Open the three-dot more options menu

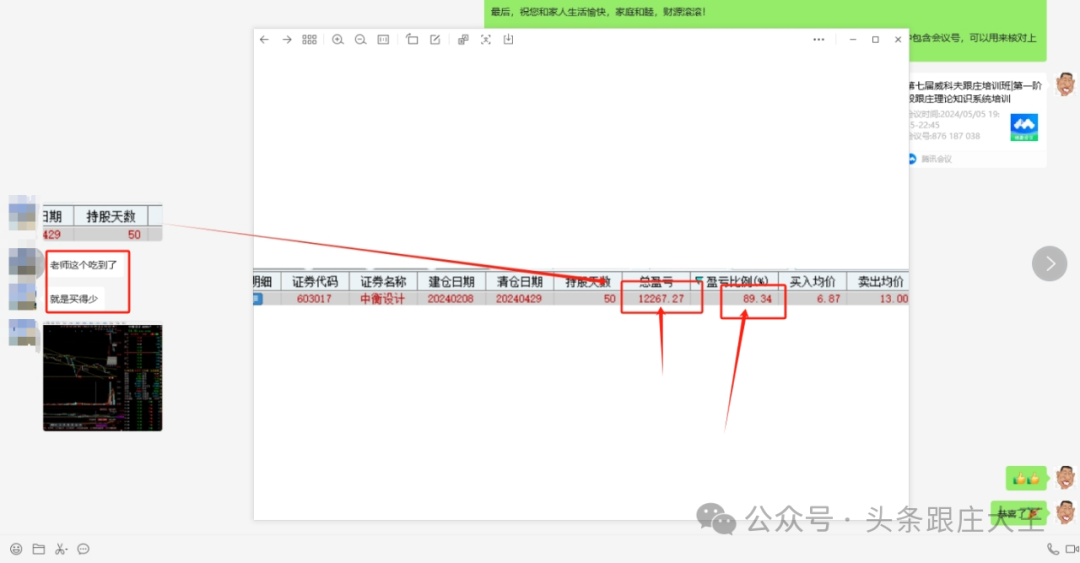[819, 40]
